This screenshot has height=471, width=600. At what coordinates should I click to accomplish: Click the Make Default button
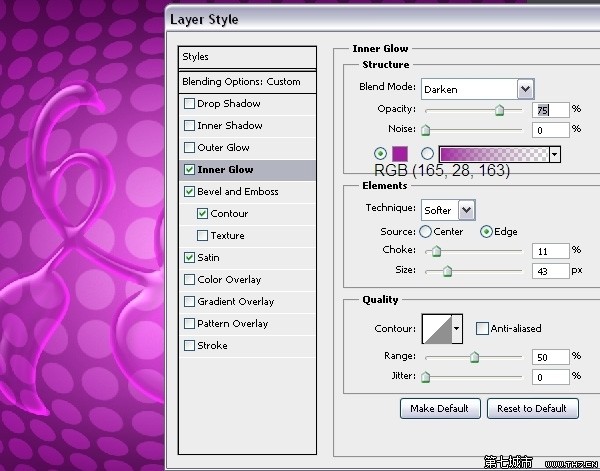point(440,408)
